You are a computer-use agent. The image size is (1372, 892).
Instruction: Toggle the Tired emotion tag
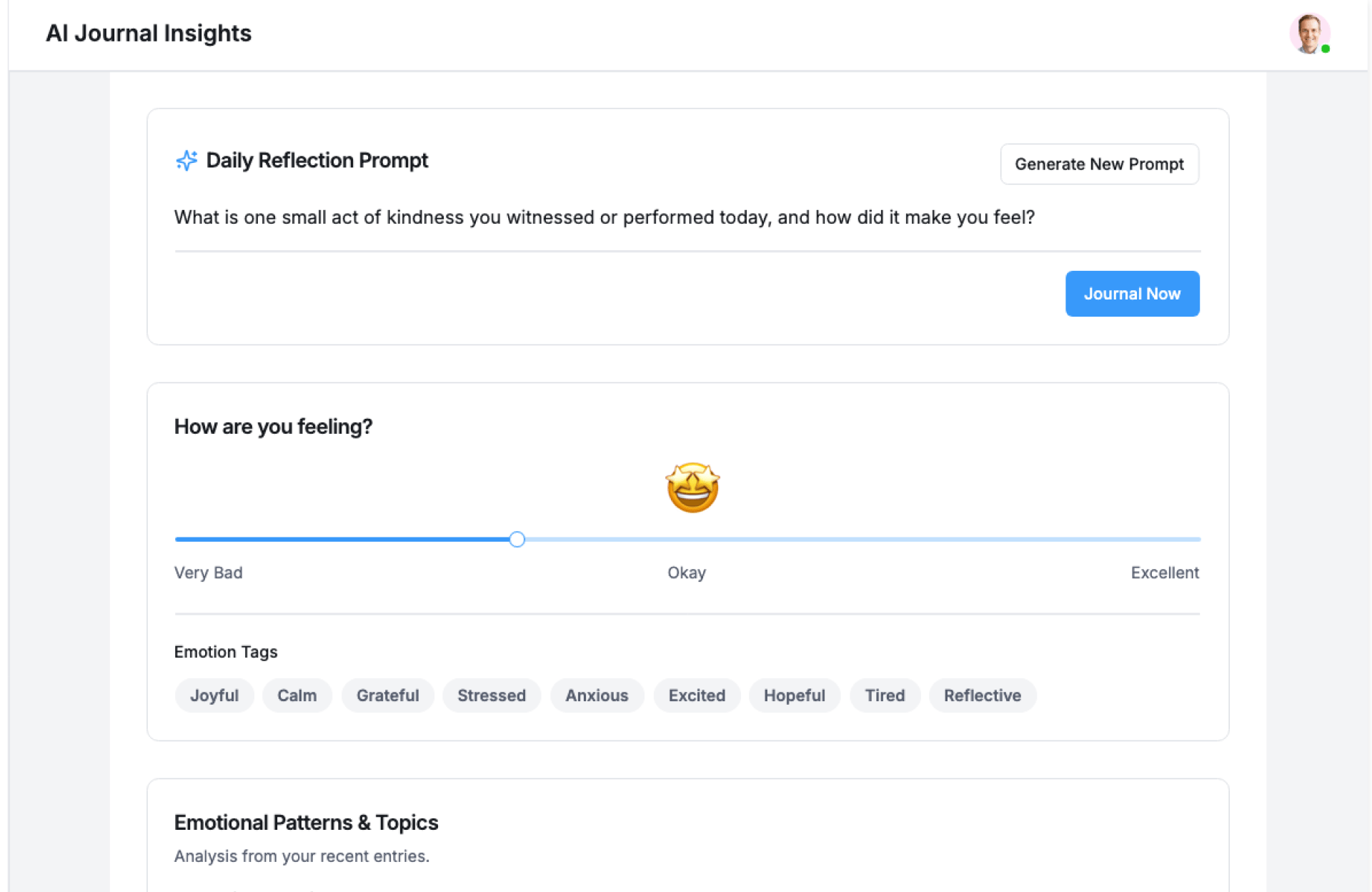coord(885,695)
